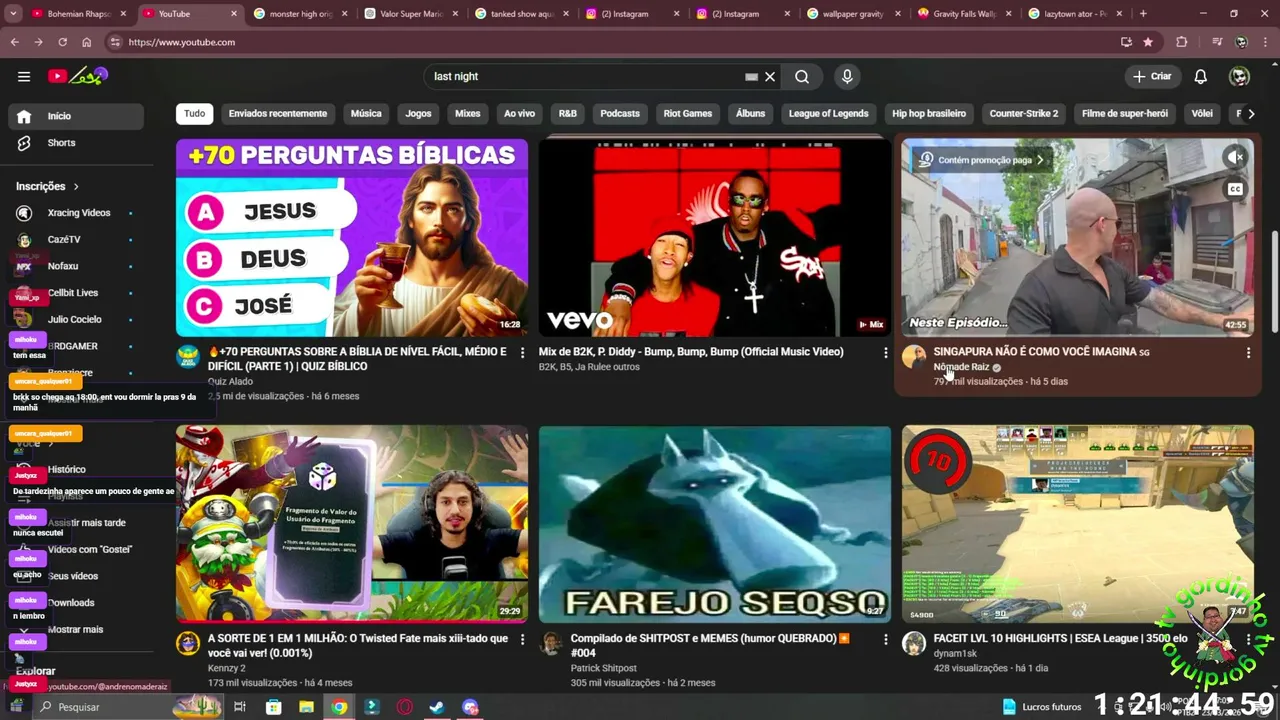
Task: Click the bookmark star icon
Action: [1148, 42]
